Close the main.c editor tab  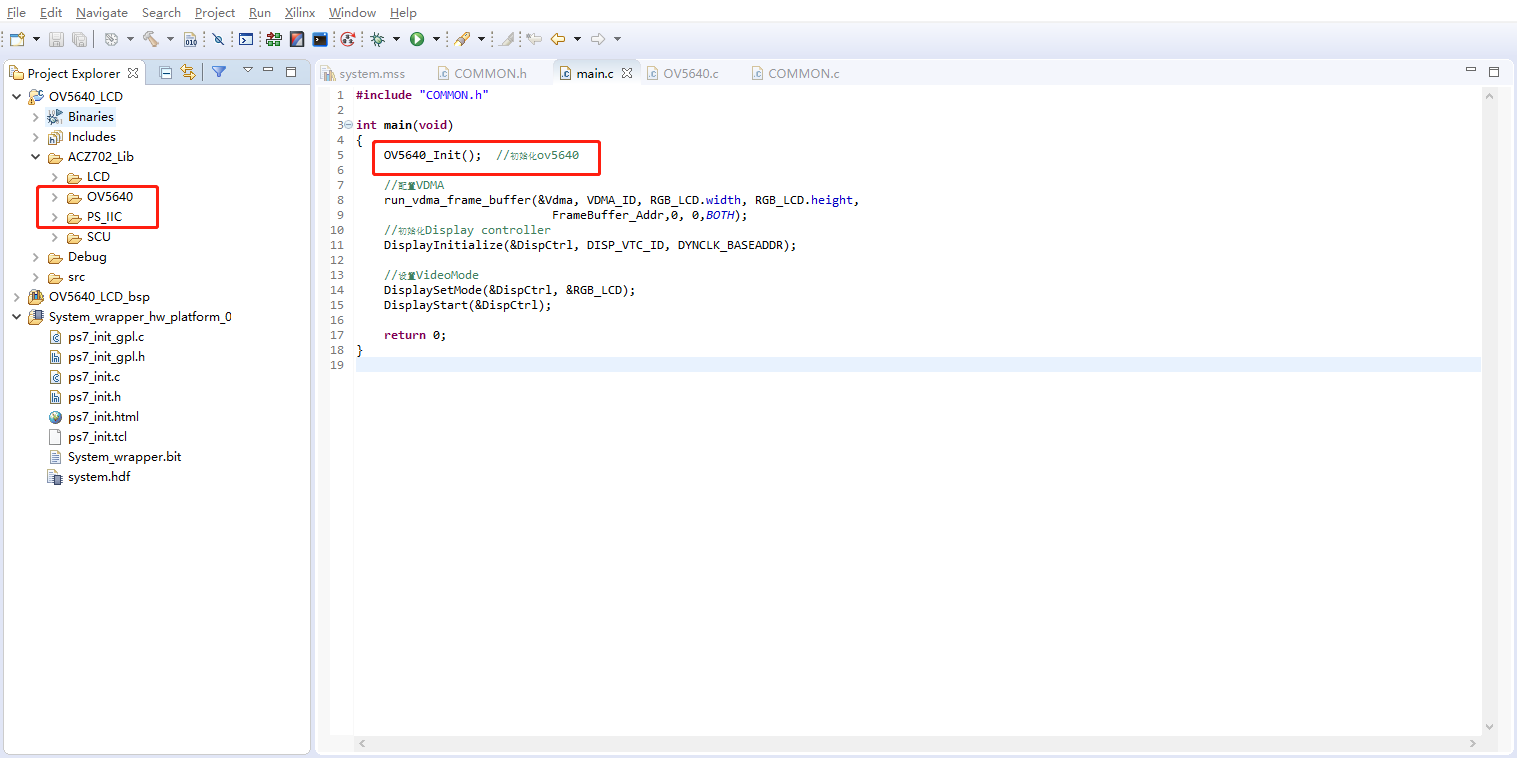[627, 73]
